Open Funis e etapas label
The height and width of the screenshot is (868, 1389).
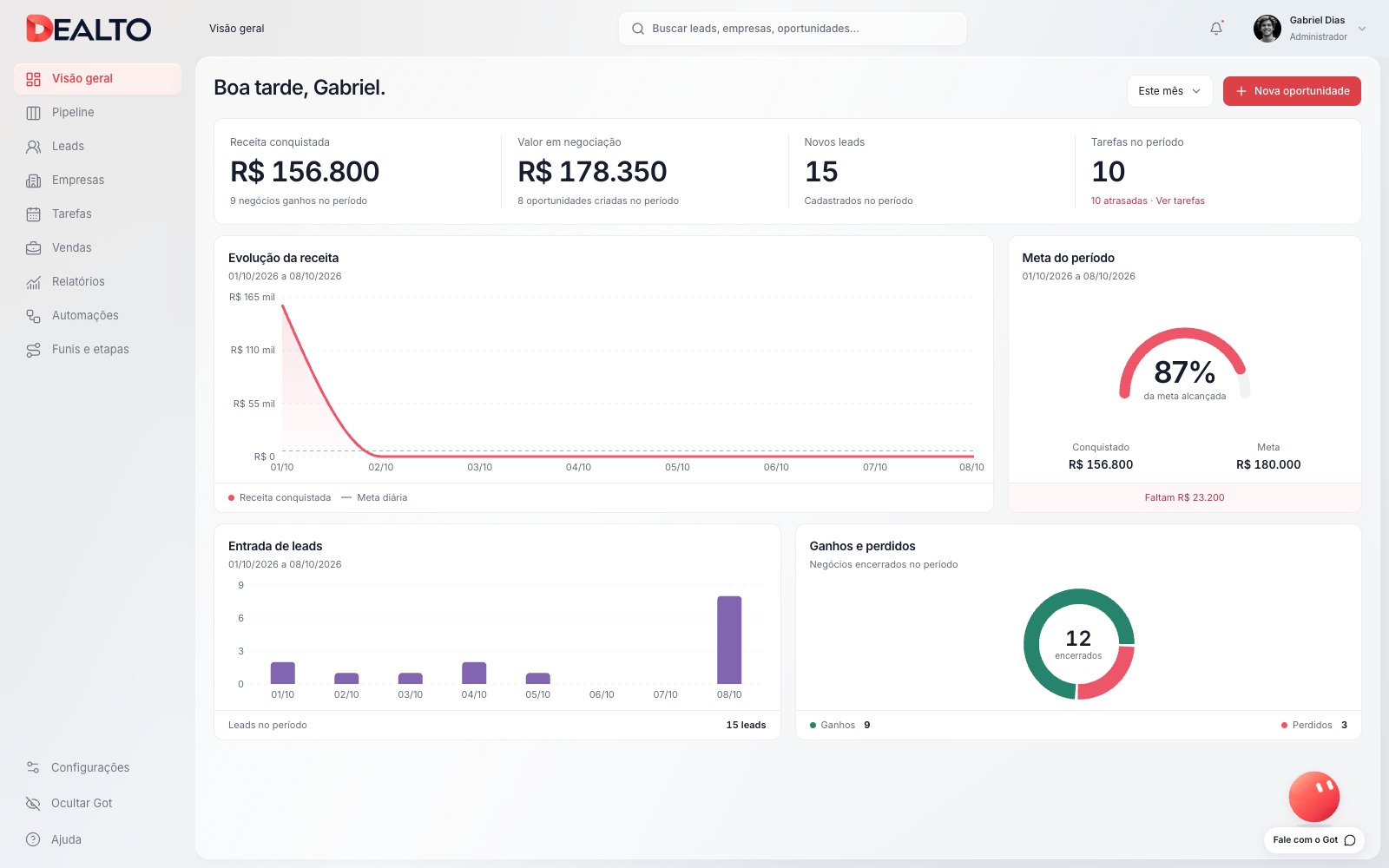coord(90,350)
